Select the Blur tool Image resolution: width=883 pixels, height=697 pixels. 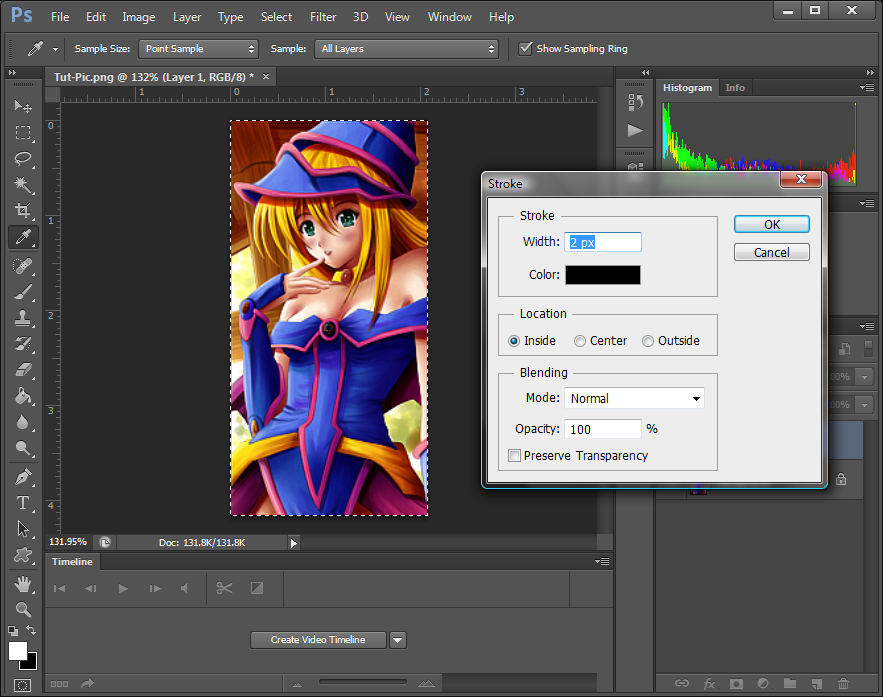click(x=23, y=422)
